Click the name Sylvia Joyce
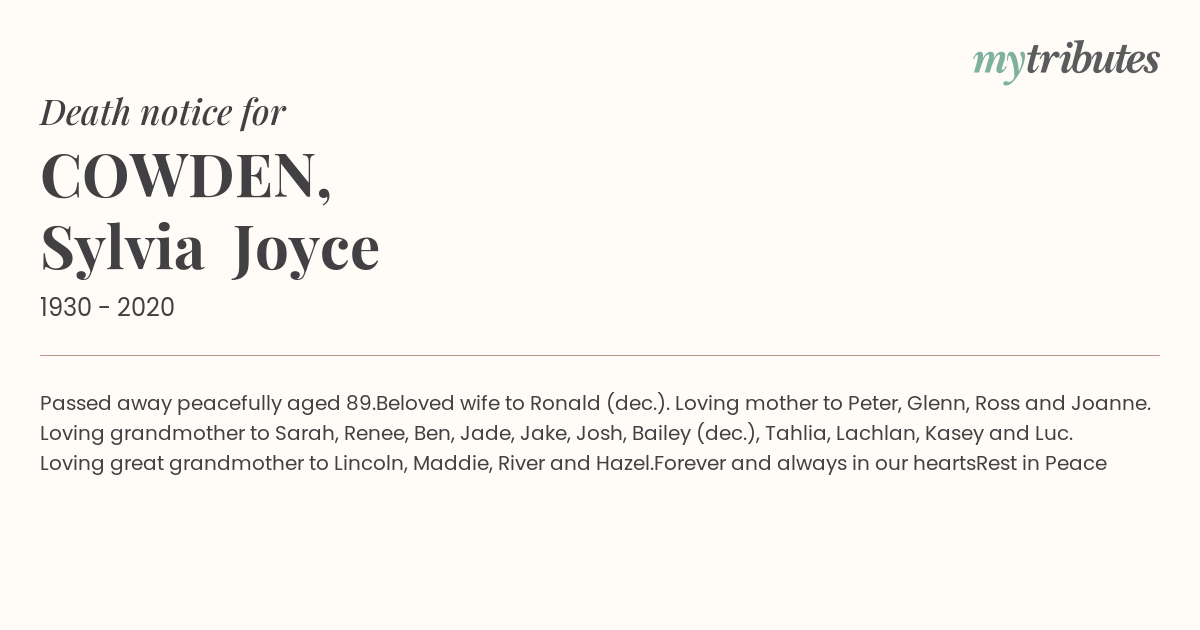 210,248
